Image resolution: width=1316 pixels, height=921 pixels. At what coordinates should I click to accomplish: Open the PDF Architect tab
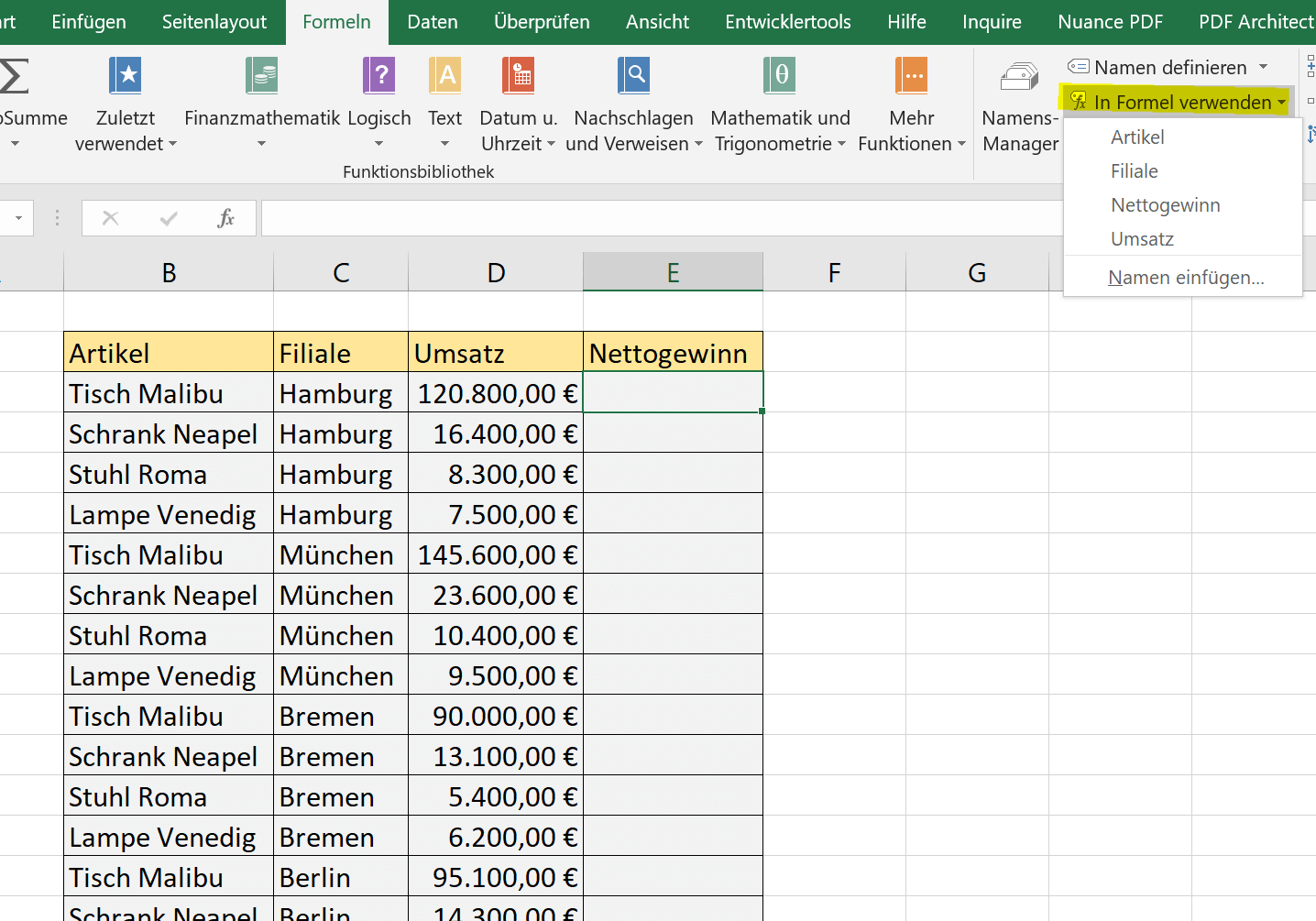(1256, 22)
